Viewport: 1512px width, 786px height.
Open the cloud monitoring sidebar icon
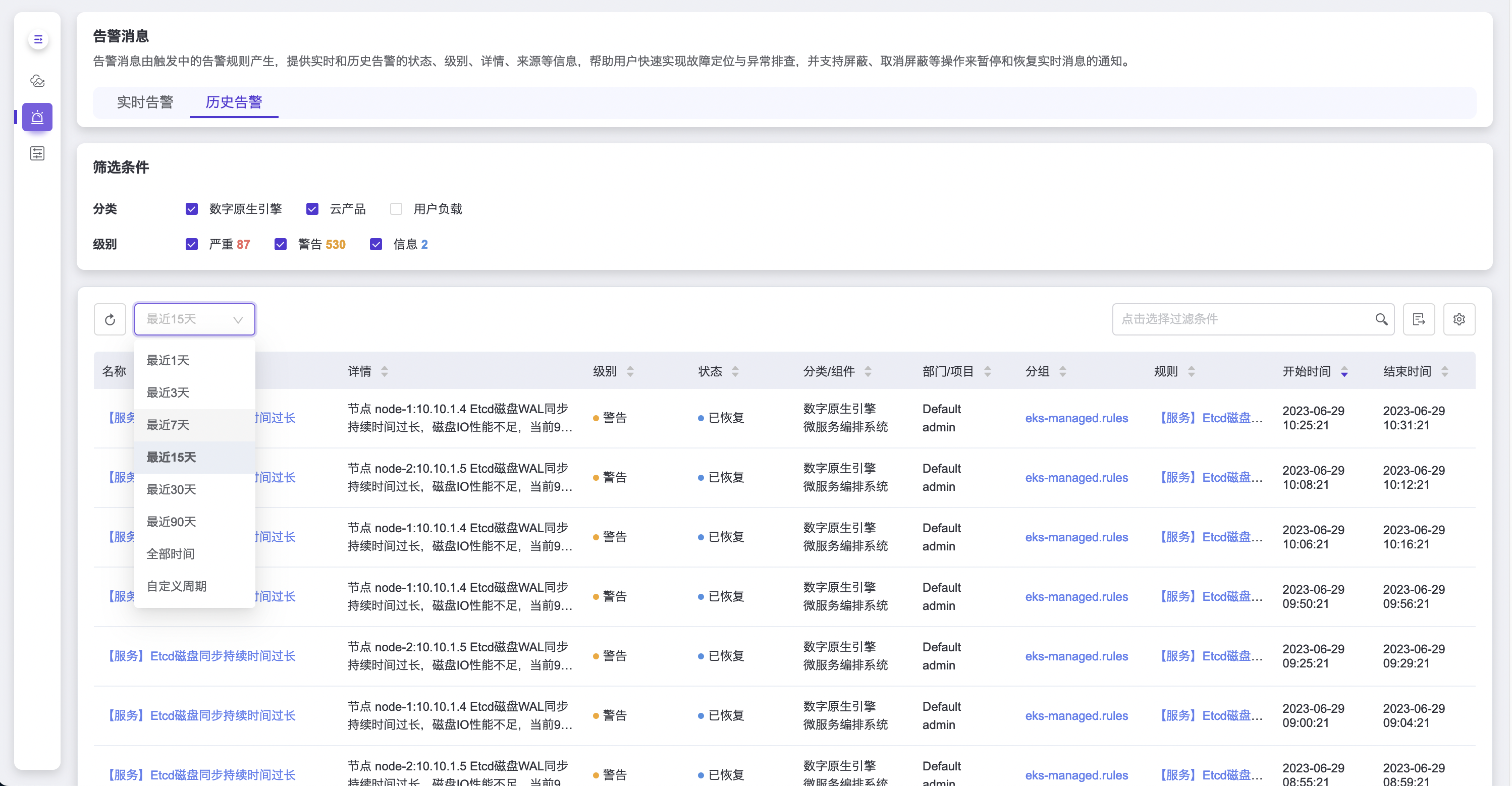[x=37, y=81]
